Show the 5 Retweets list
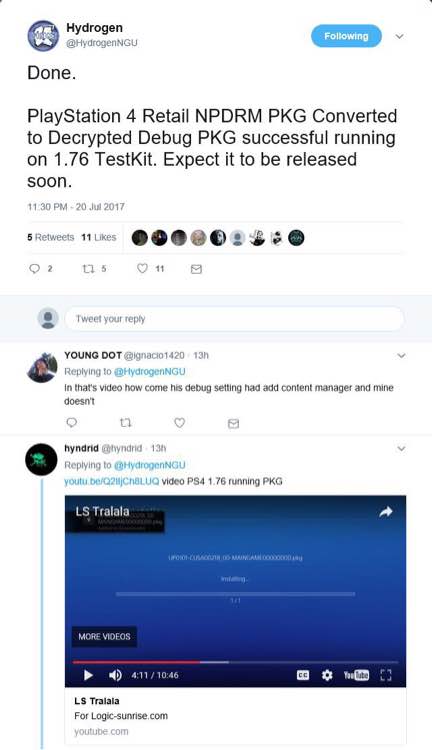This screenshot has width=432, height=750. tap(51, 237)
